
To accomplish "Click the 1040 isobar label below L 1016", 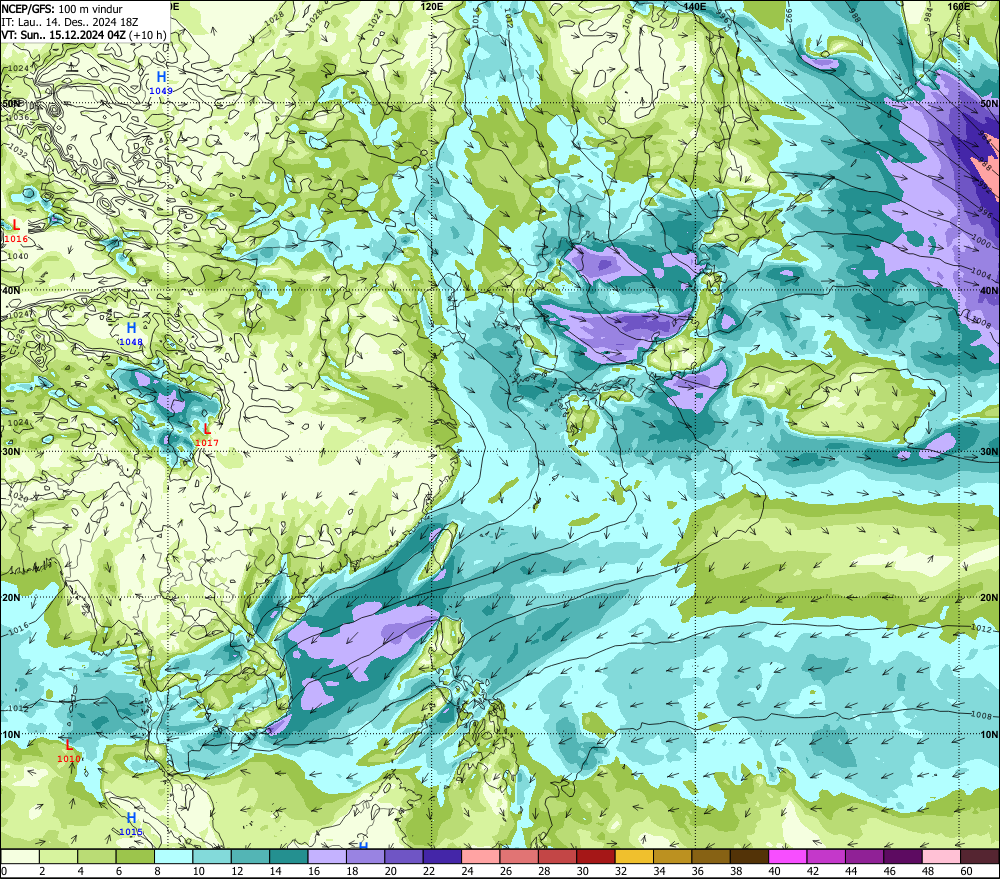I will coord(18,256).
